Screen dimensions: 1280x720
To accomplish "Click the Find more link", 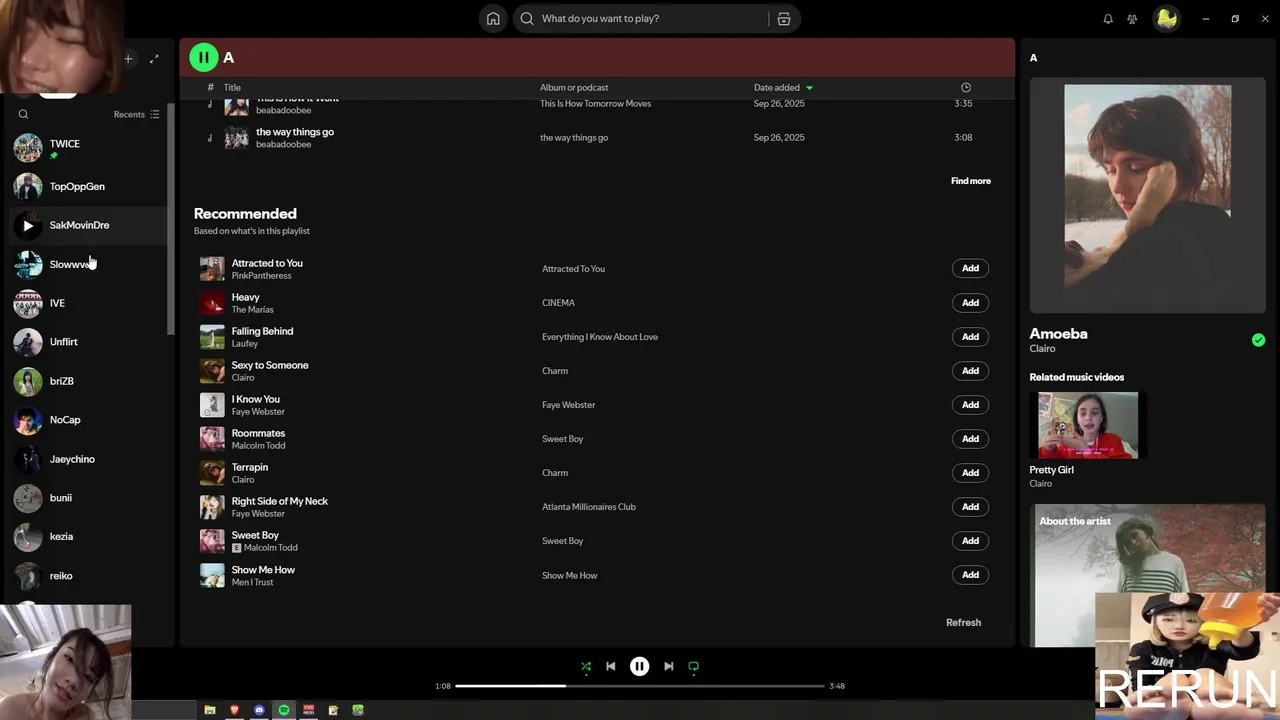I will click(x=971, y=181).
